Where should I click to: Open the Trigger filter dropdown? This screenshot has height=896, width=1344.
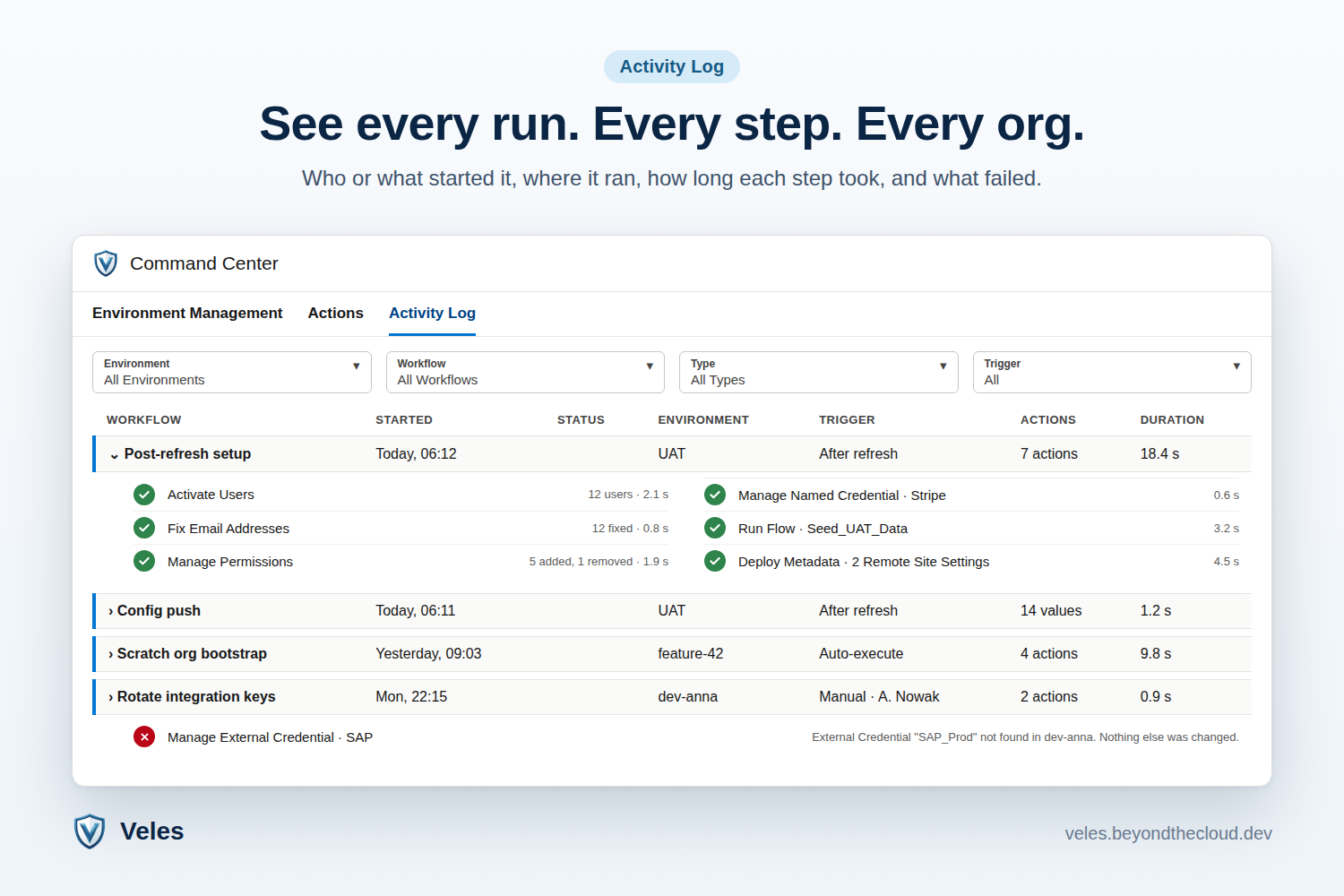(1112, 372)
